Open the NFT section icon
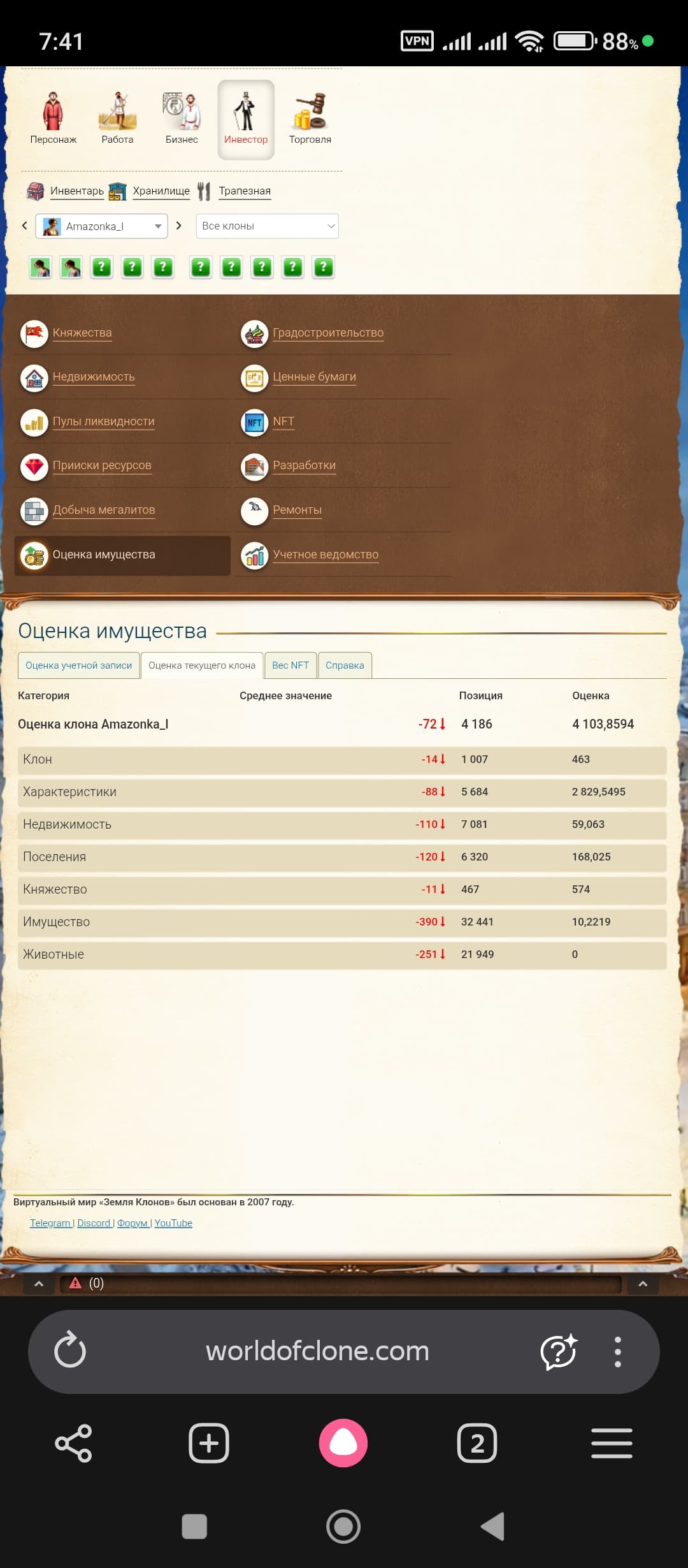The image size is (688, 1568). (255, 422)
